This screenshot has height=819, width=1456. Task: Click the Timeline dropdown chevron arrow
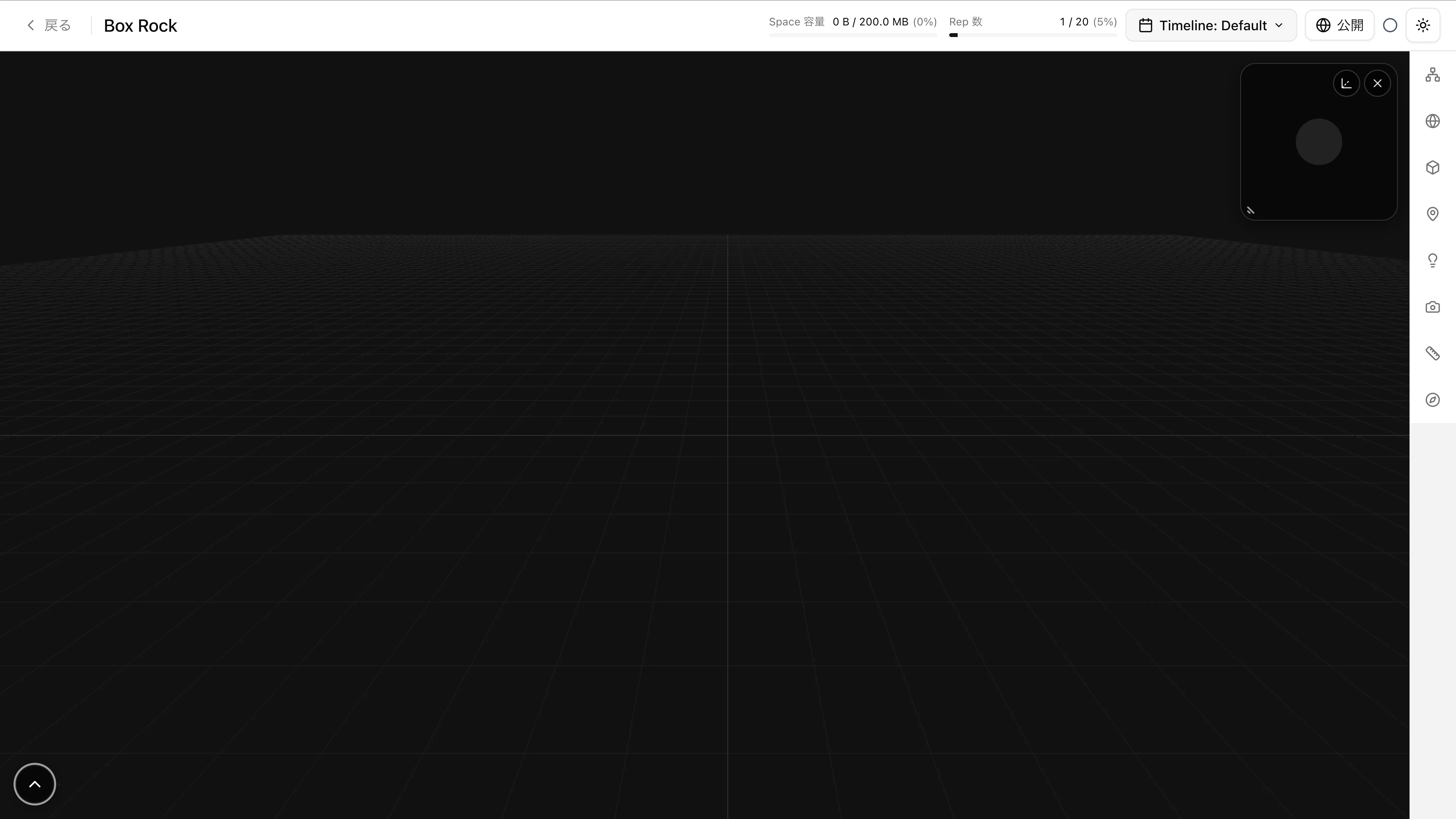pos(1279,25)
